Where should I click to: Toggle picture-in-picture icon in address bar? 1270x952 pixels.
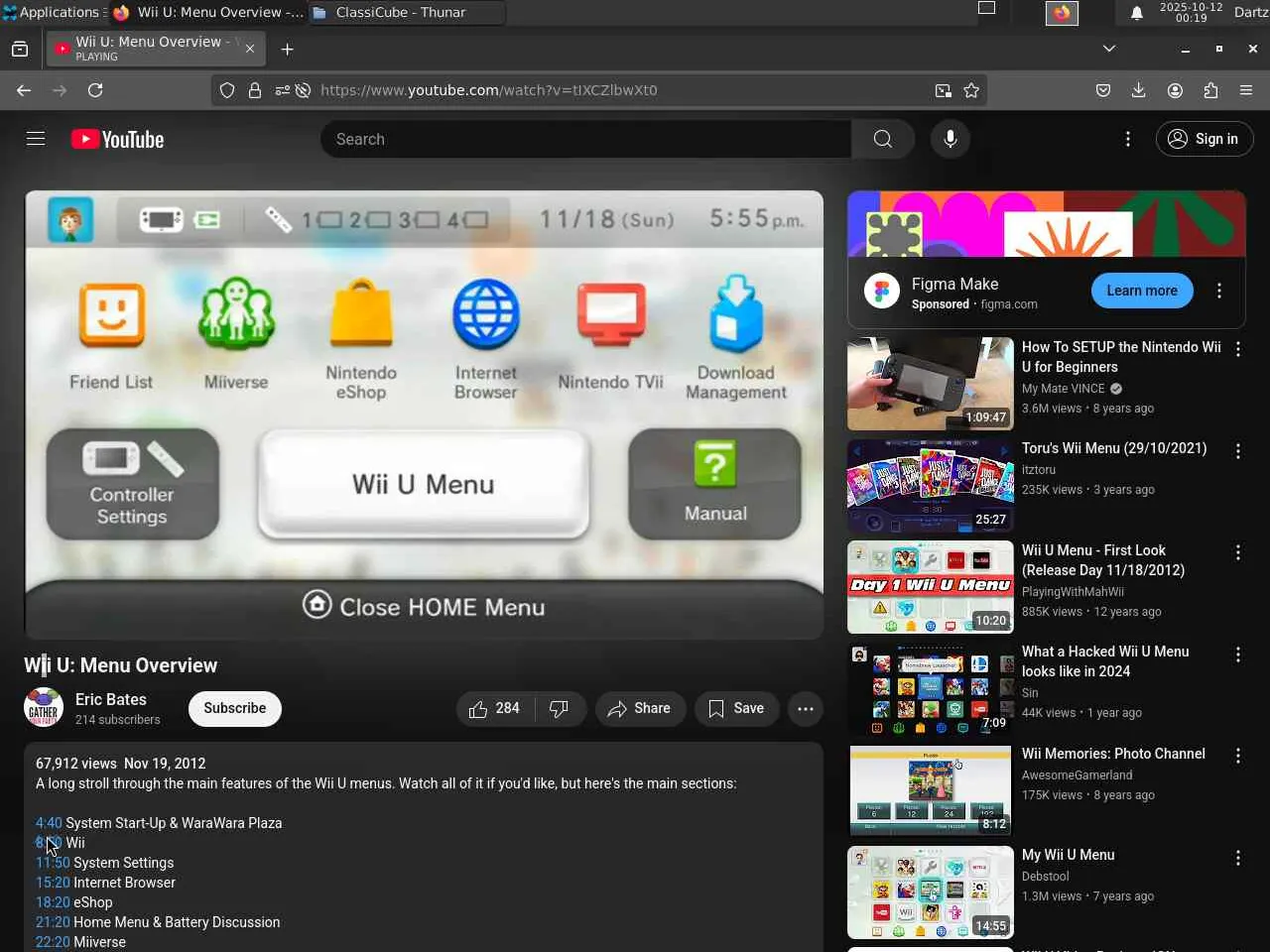[943, 90]
